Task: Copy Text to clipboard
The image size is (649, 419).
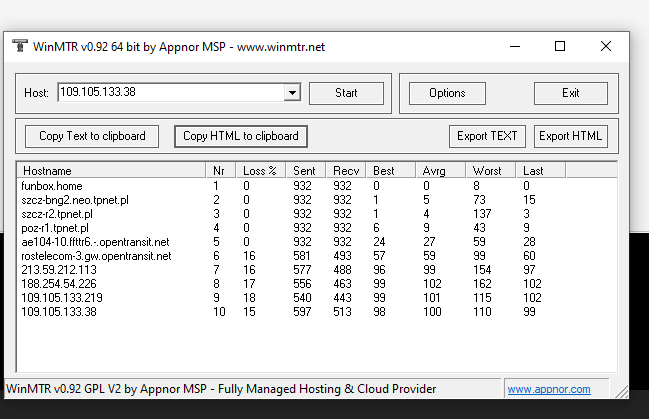Action: click(x=92, y=136)
